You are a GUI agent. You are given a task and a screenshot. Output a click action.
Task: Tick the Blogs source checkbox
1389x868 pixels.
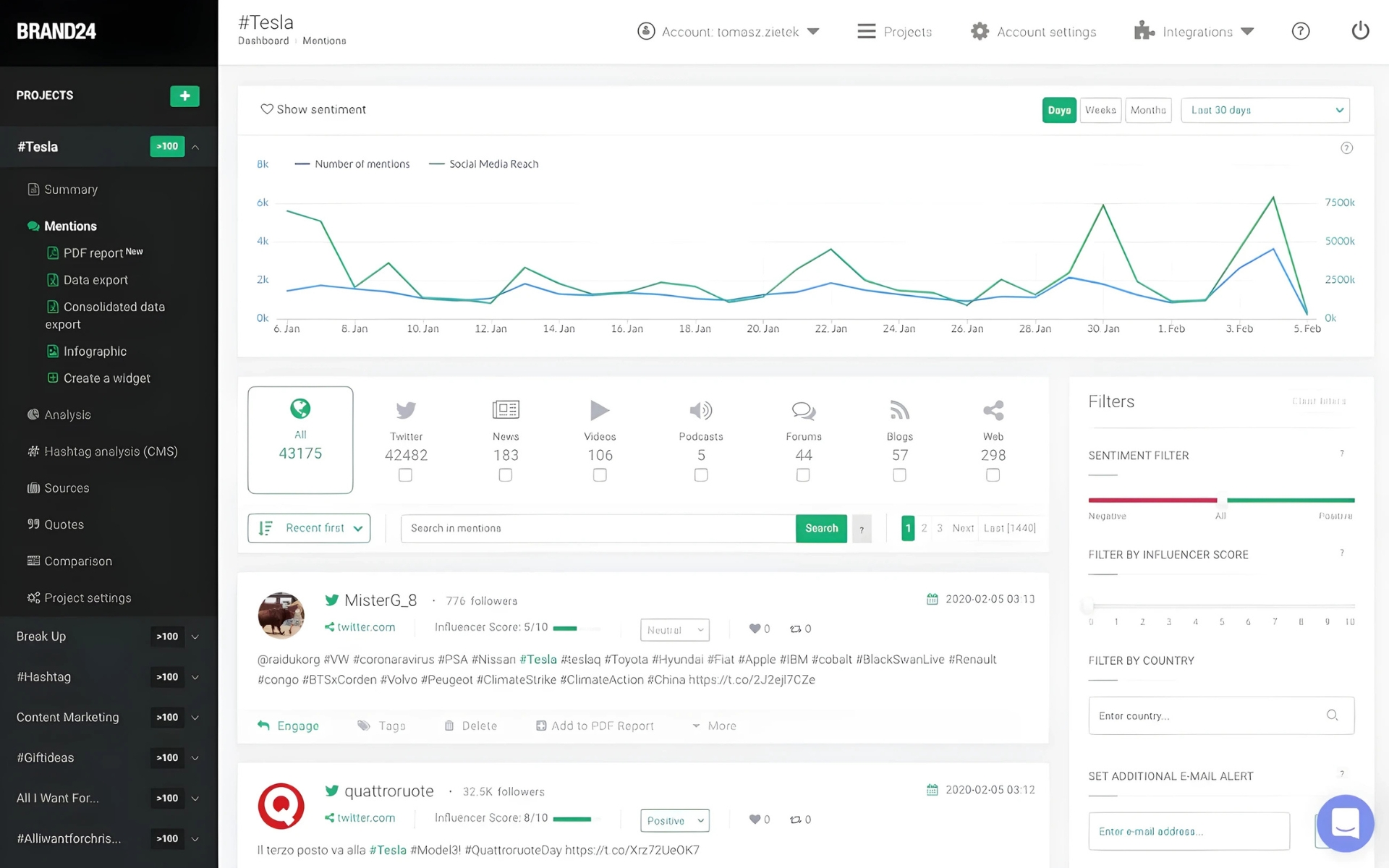(899, 475)
